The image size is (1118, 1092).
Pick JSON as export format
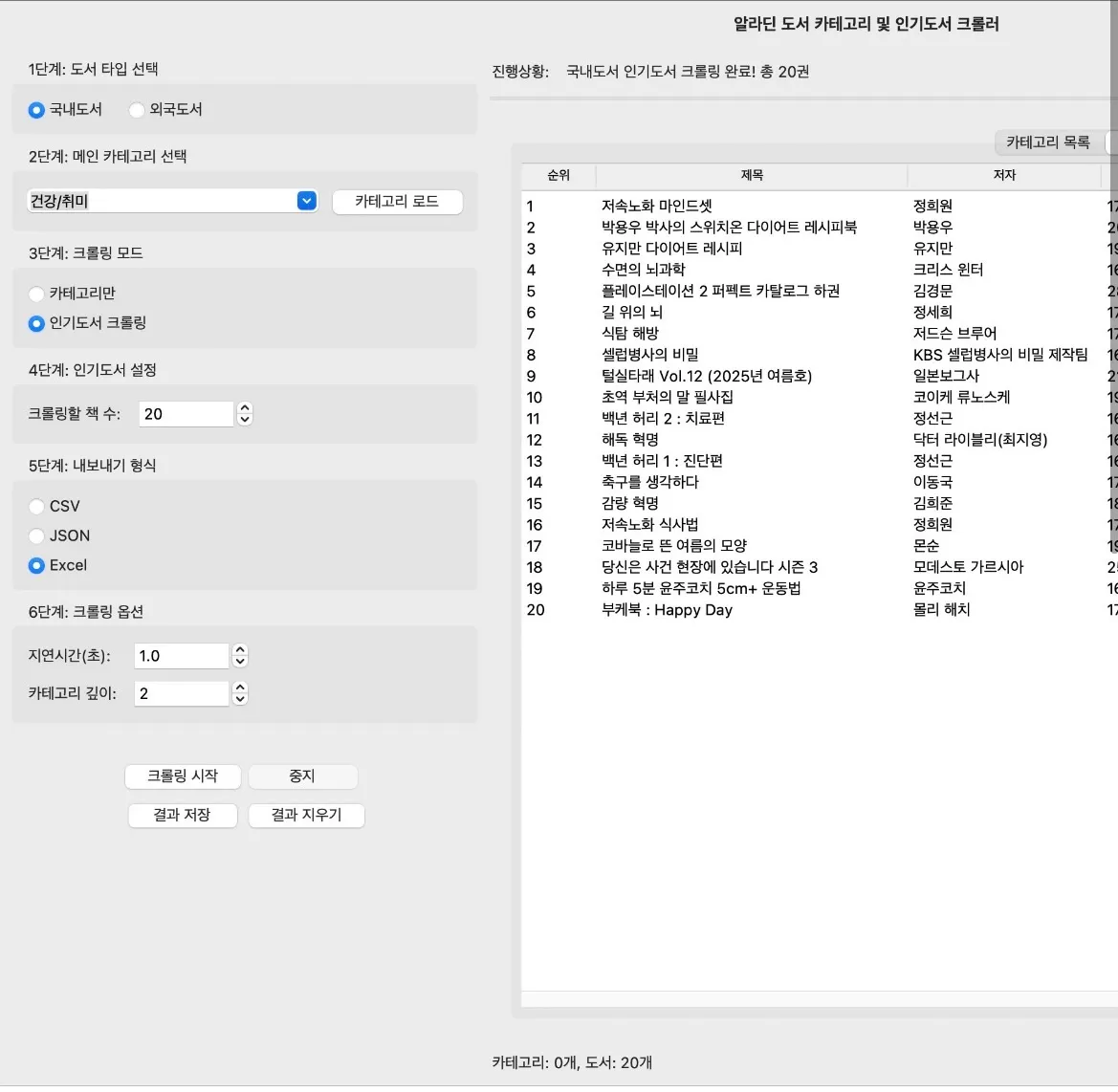point(36,536)
